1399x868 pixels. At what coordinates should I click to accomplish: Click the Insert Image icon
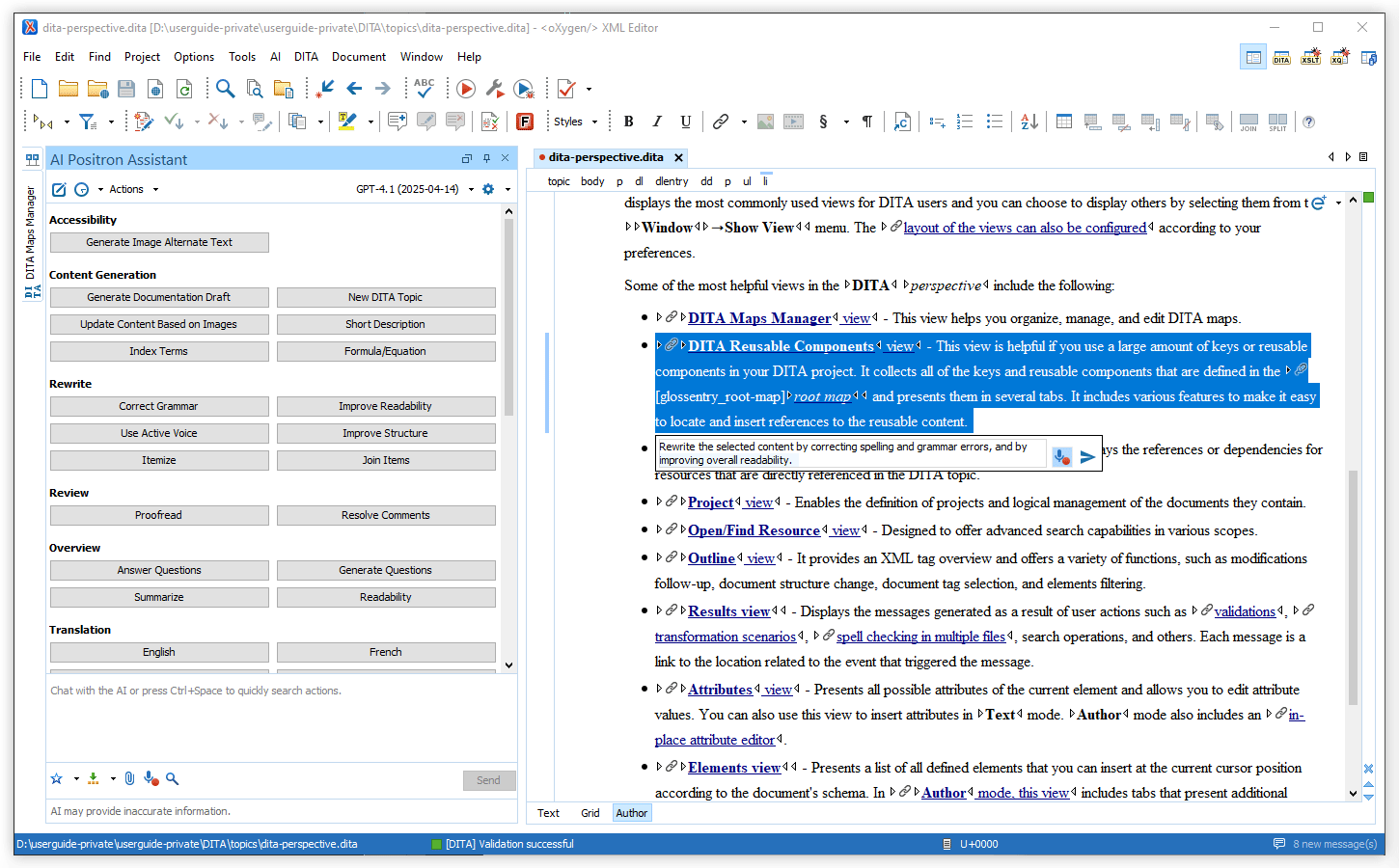click(x=765, y=122)
